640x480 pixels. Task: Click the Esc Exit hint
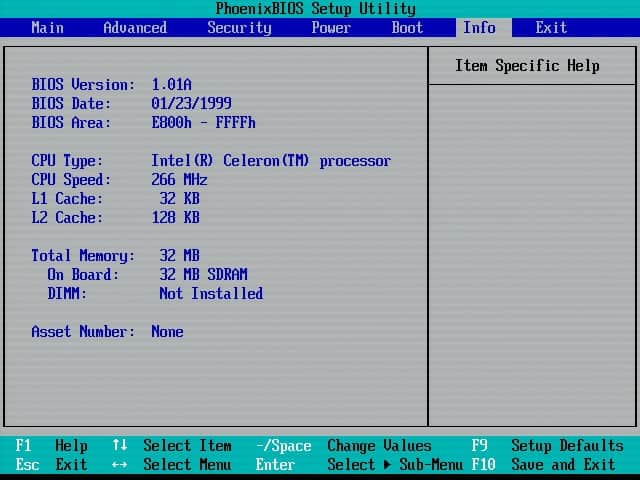(51, 464)
